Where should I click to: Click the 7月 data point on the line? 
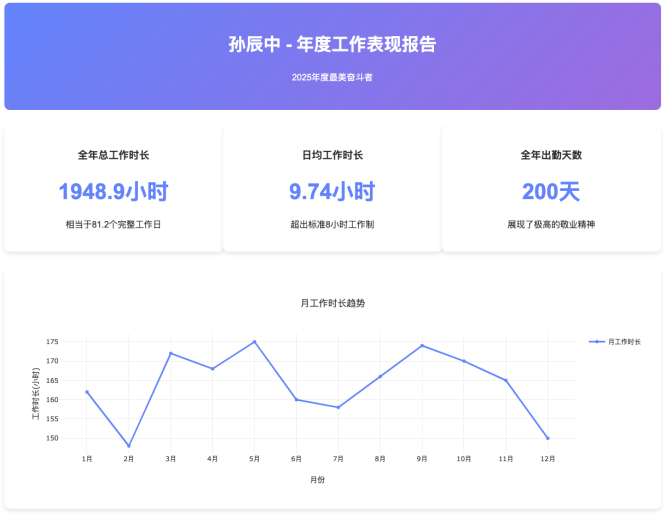pos(339,407)
